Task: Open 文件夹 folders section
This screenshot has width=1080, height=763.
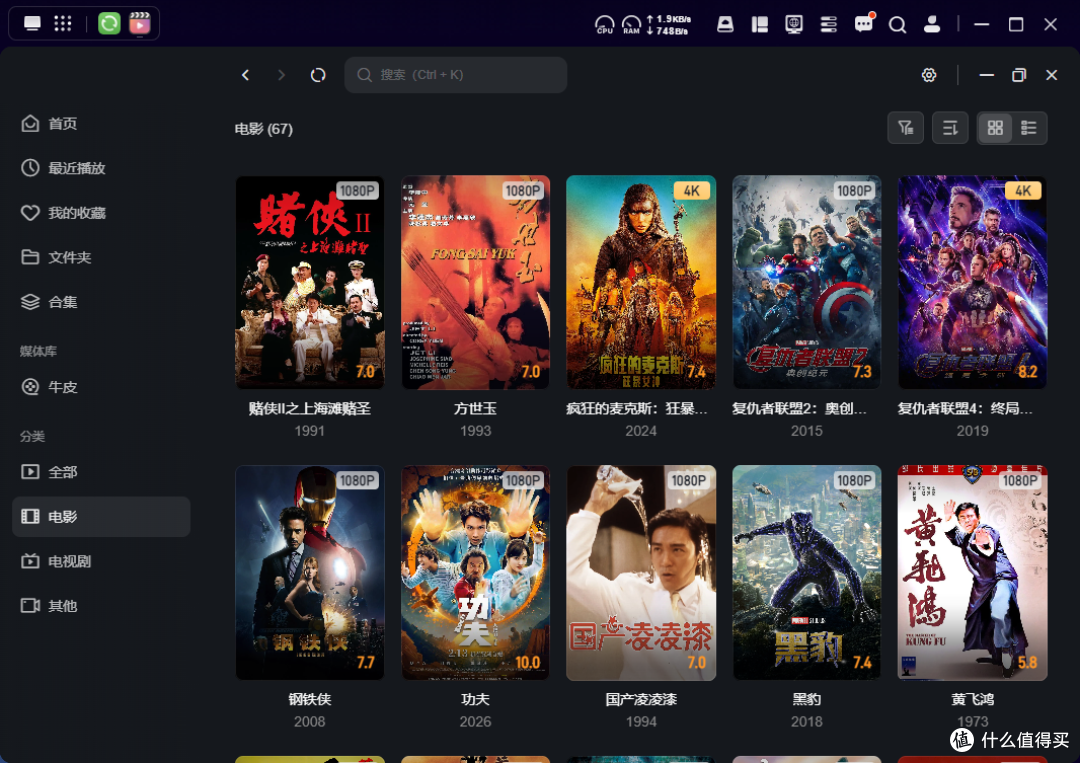Action: click(101, 258)
